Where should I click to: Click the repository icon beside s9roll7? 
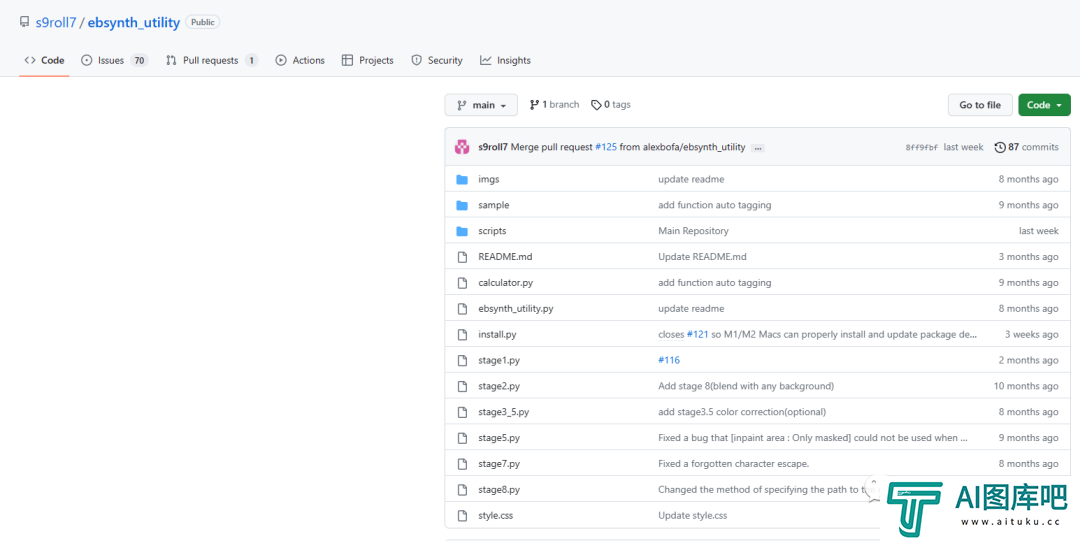(25, 23)
